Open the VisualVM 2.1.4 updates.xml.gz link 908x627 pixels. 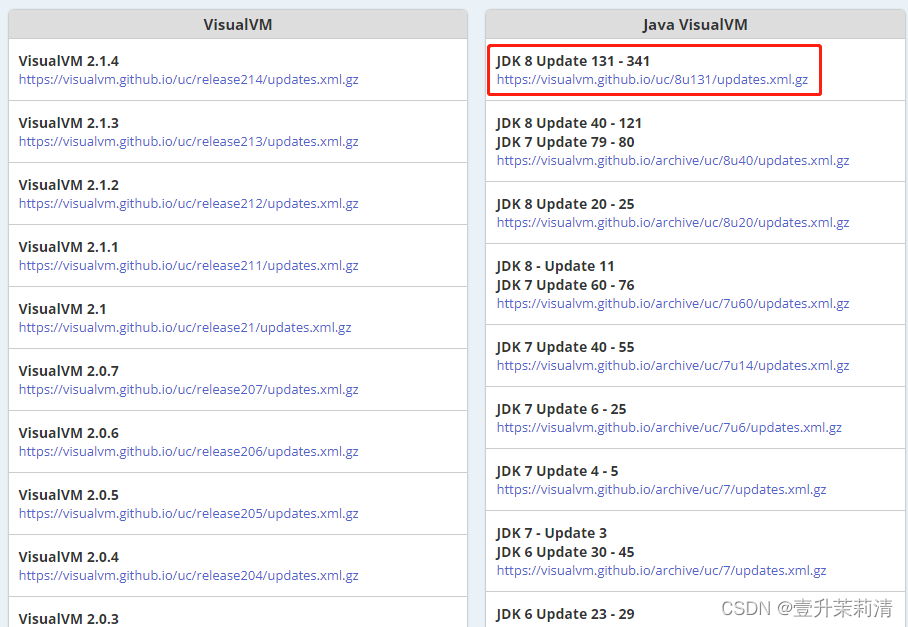click(x=188, y=79)
